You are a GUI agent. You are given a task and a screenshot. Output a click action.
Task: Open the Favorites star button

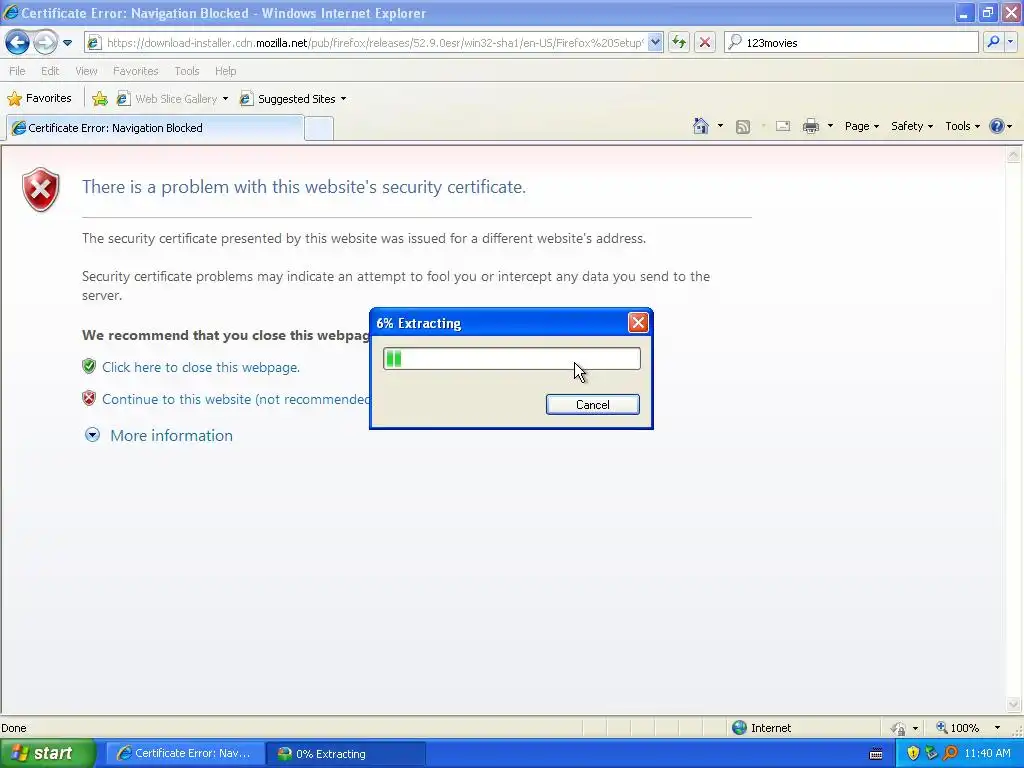(x=39, y=99)
